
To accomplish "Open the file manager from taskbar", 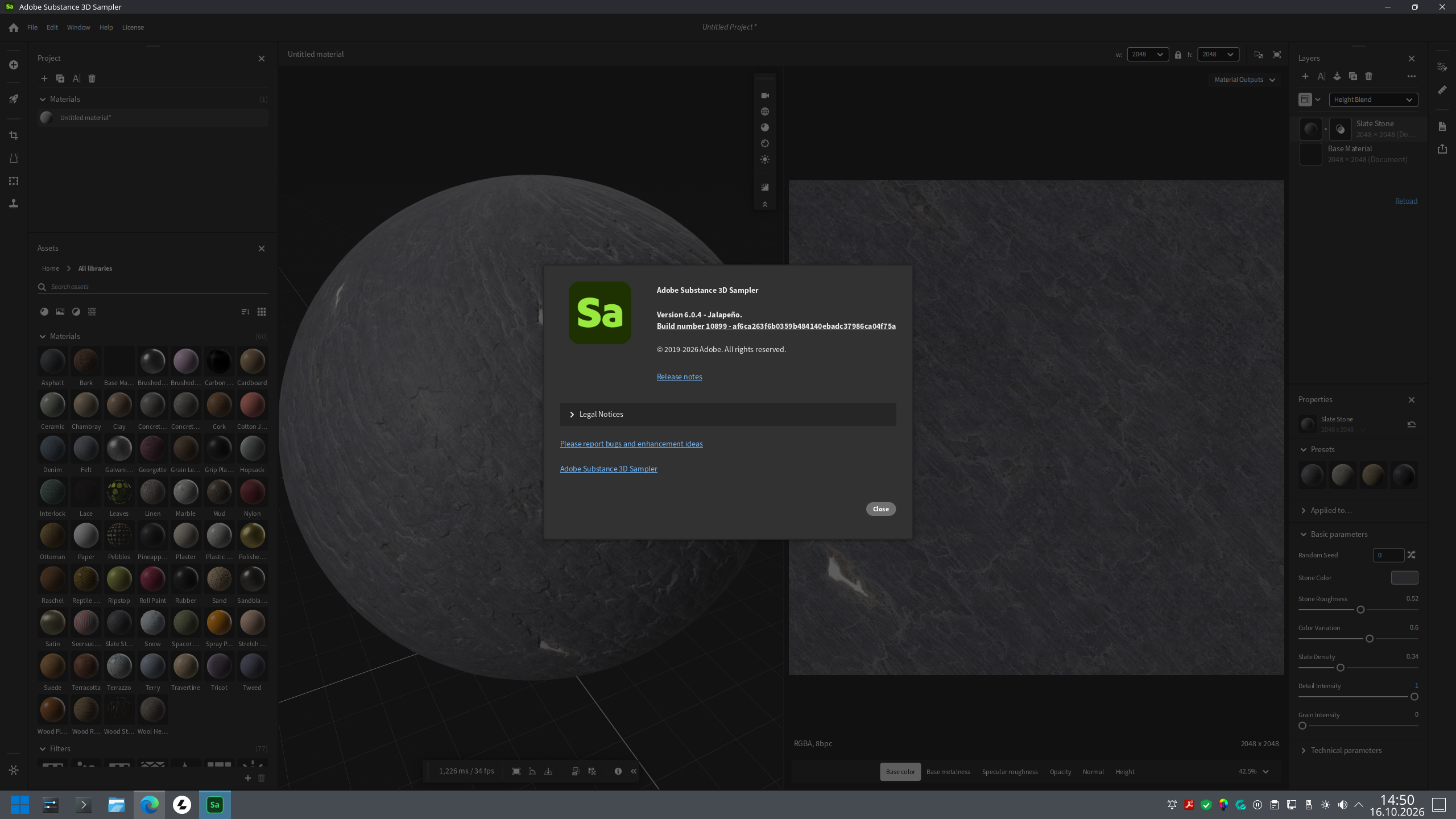I will pyautogui.click(x=117, y=805).
